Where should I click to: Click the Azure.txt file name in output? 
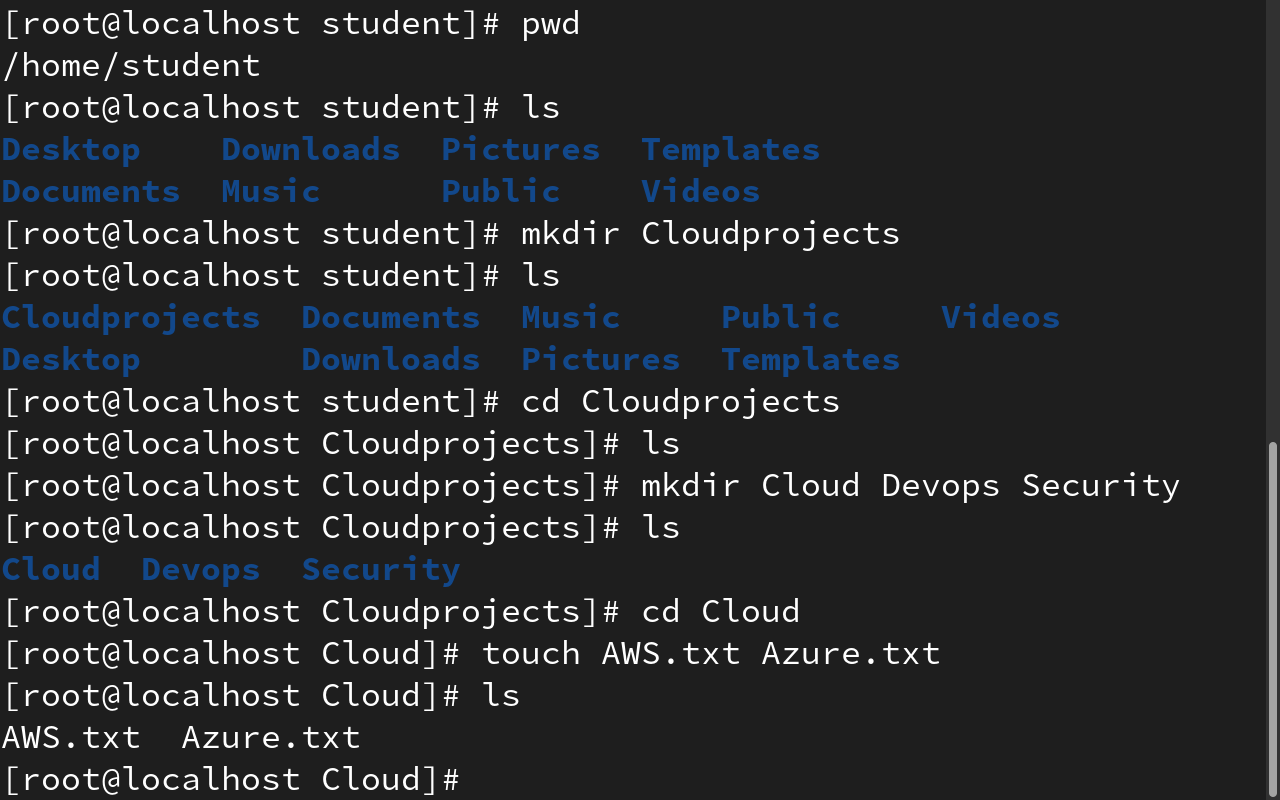coord(271,738)
